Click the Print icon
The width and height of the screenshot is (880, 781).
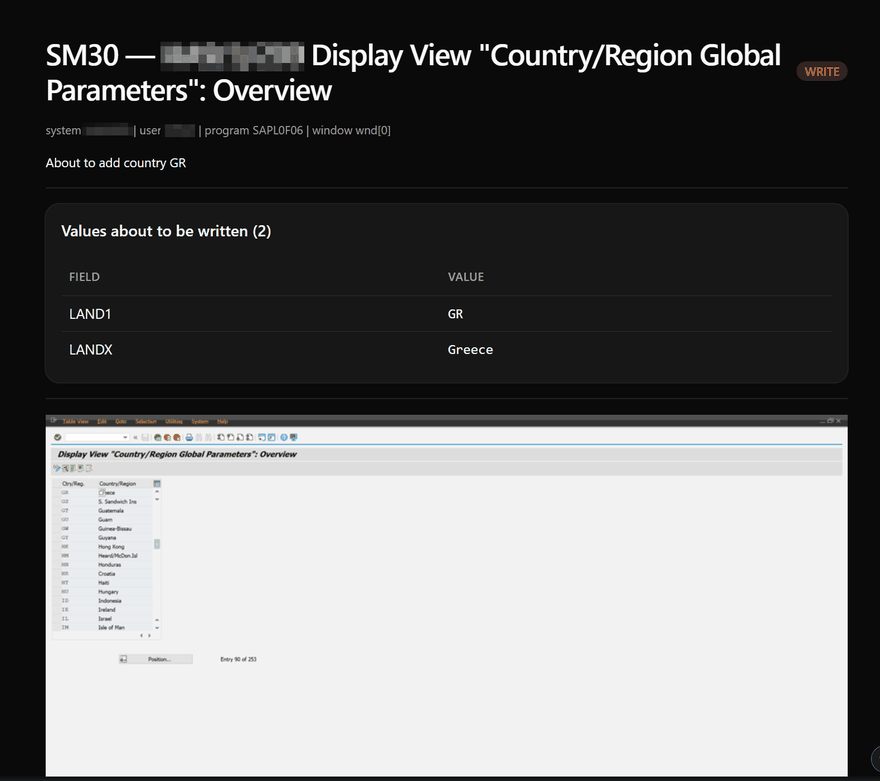[189, 438]
